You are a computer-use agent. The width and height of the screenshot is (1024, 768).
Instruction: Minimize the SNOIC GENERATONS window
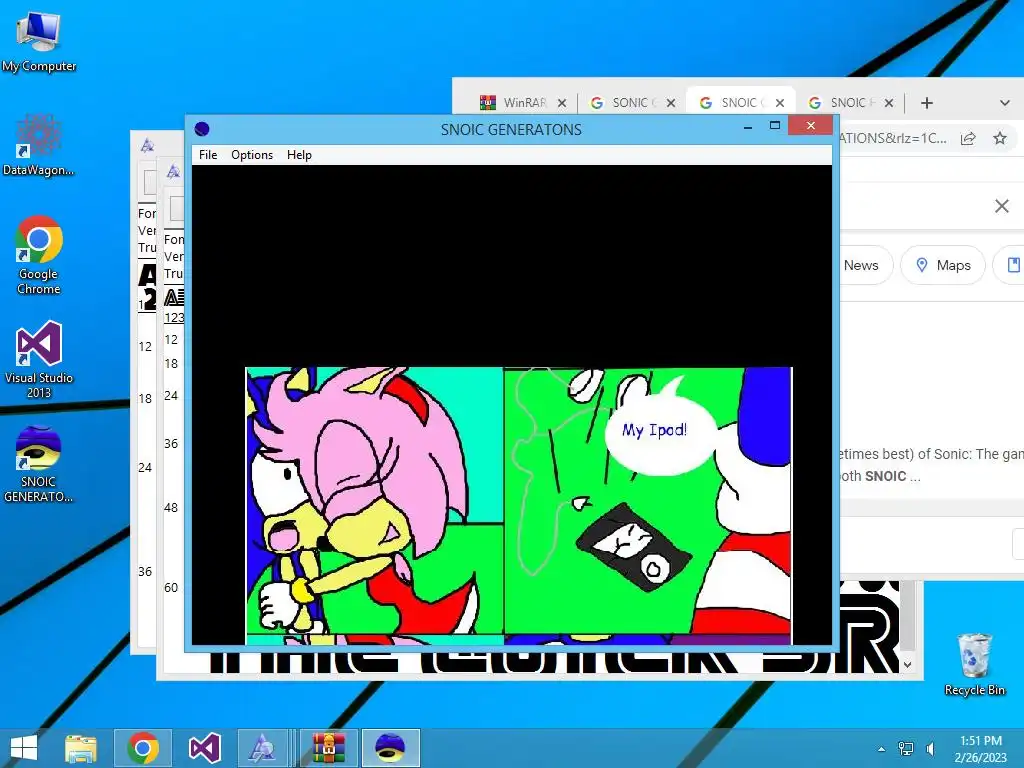tap(748, 127)
